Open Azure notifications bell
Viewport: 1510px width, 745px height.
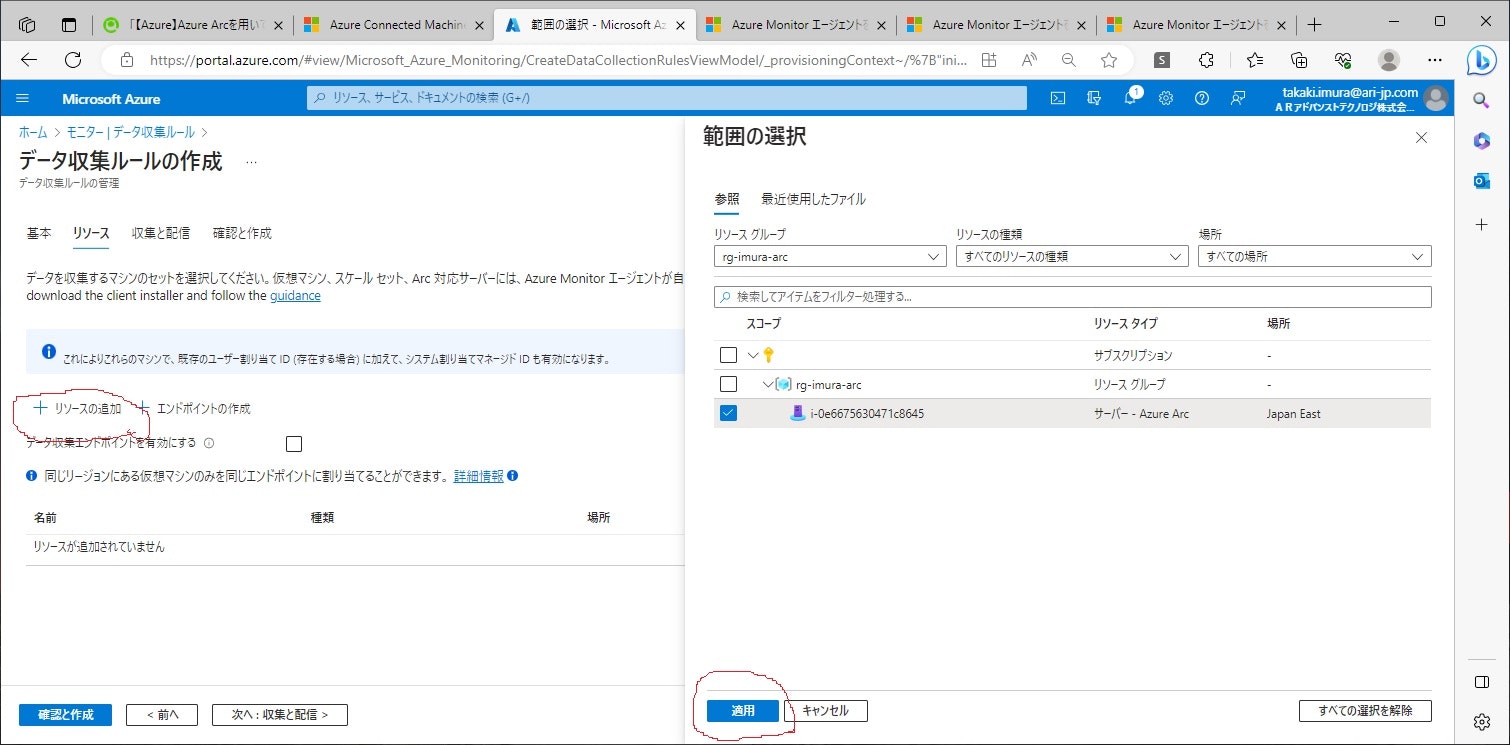click(x=1130, y=98)
